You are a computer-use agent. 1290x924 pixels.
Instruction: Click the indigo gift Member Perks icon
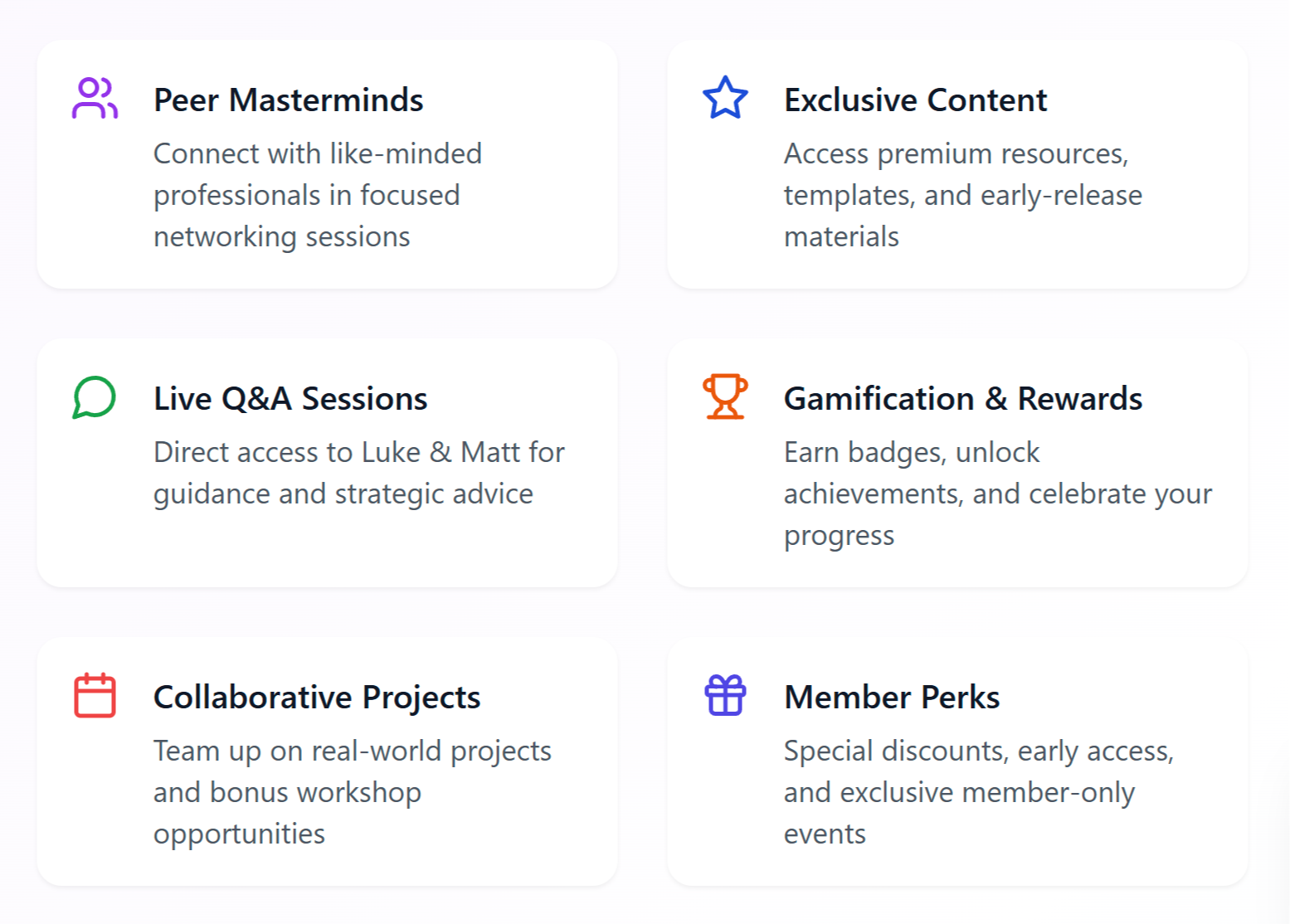725,695
